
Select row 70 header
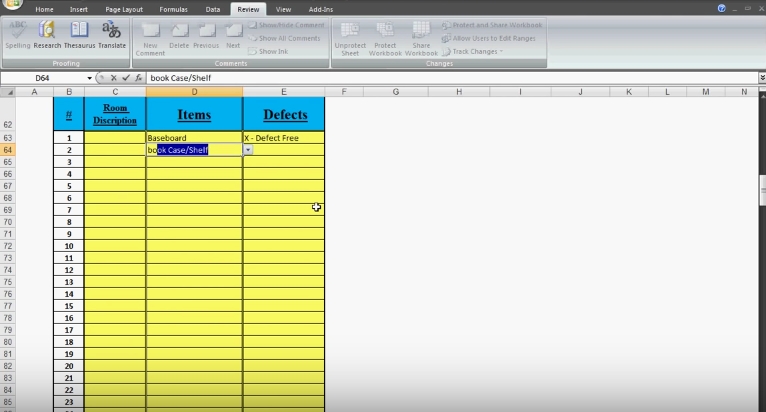click(8, 222)
